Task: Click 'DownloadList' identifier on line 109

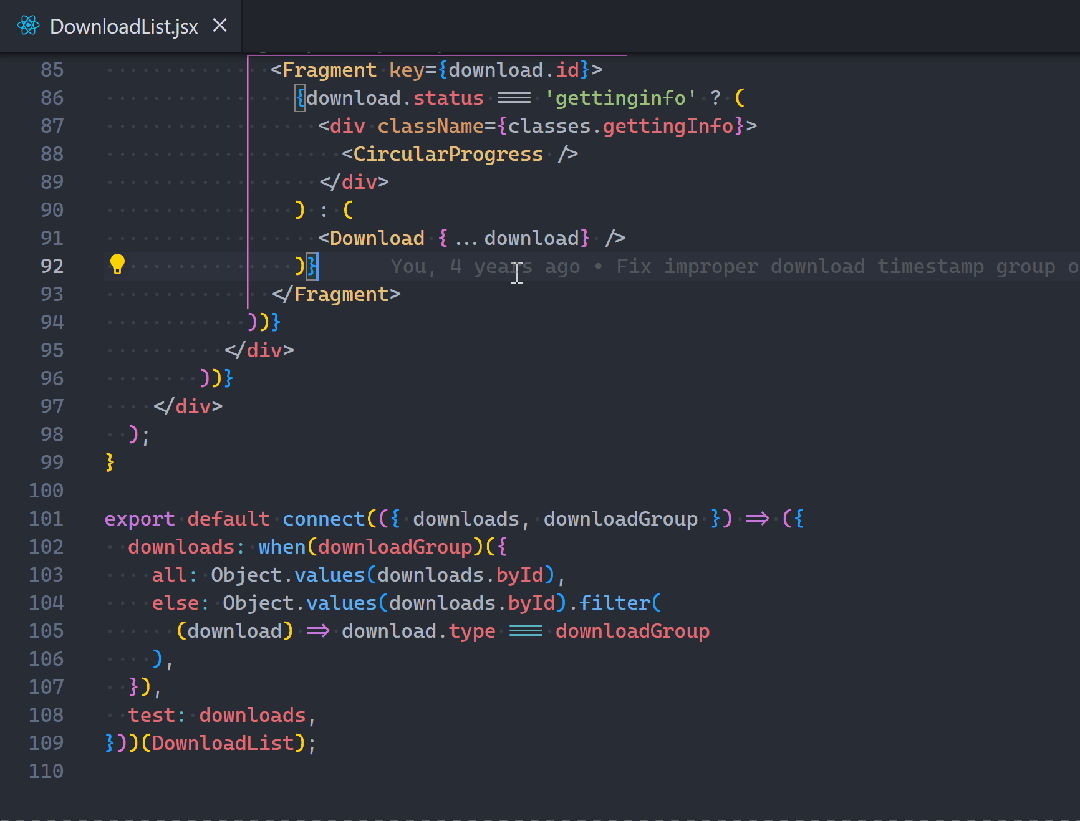Action: [x=223, y=743]
